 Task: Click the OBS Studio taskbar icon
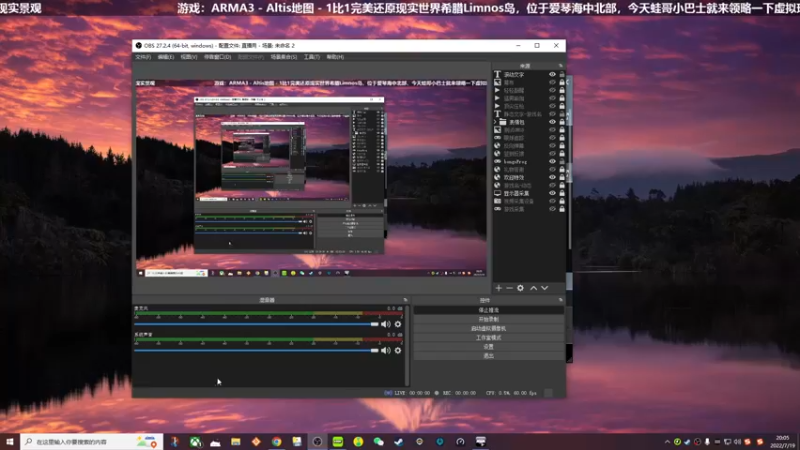point(317,442)
